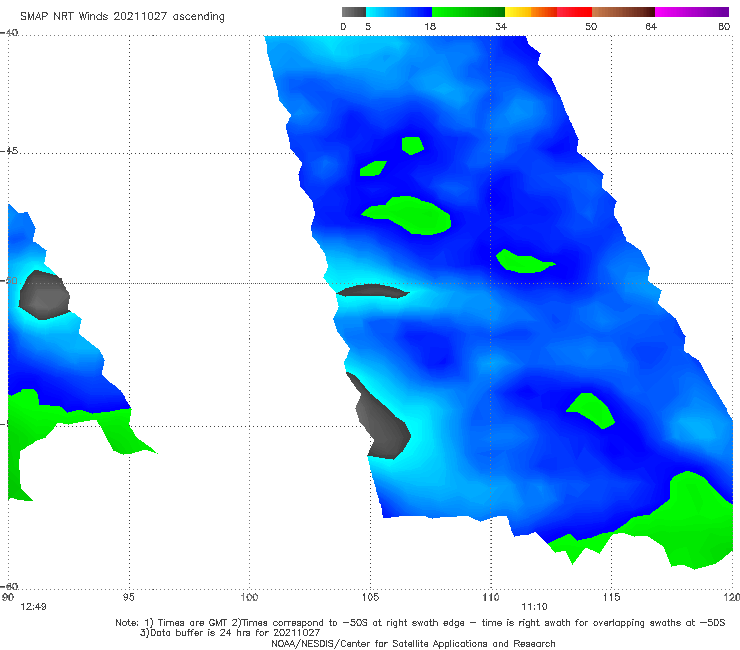Click the '12:49' swath time label
Viewport: 740px width, 650px height.
tap(33, 607)
